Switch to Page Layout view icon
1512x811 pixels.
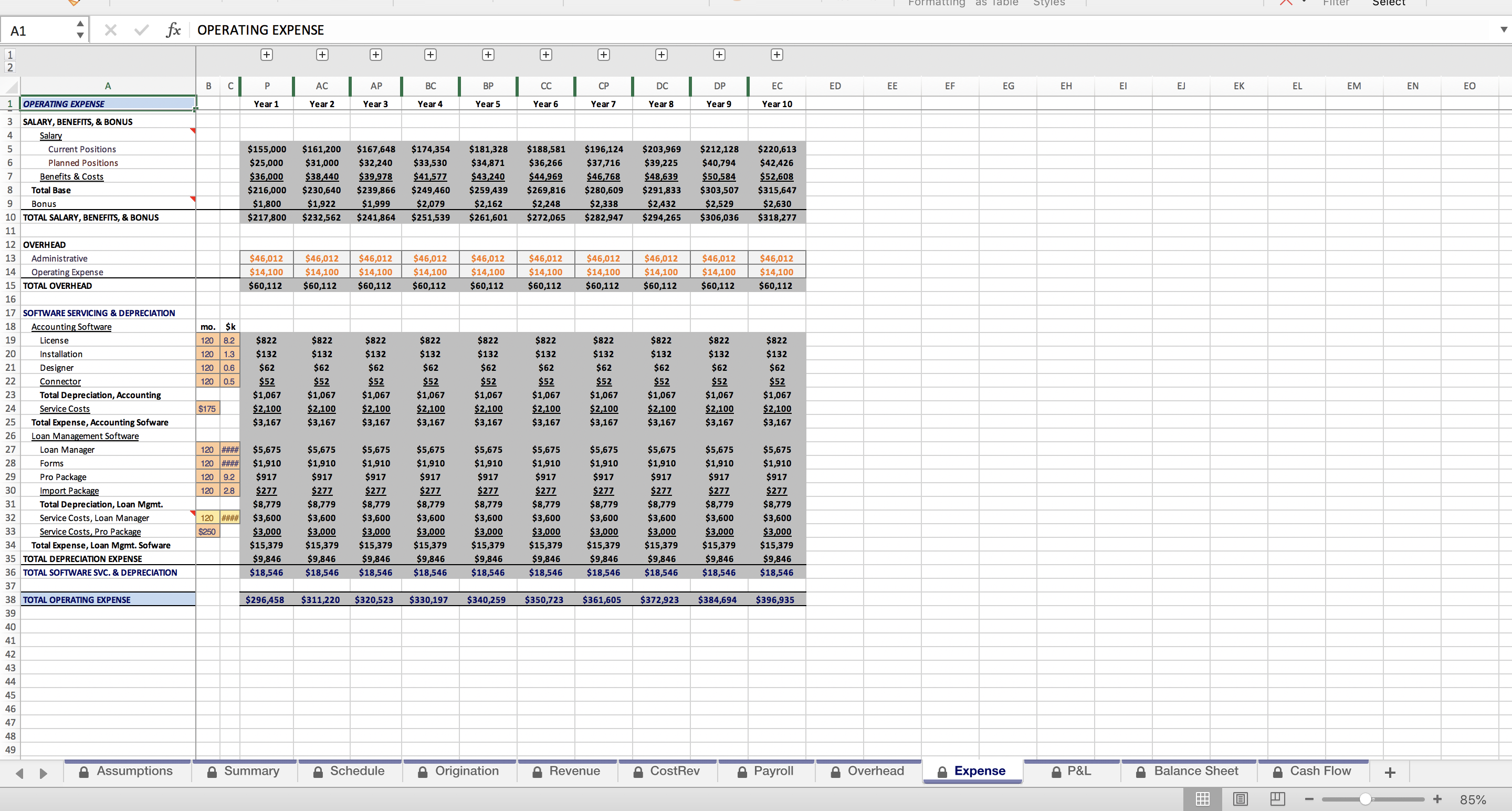click(x=1240, y=799)
